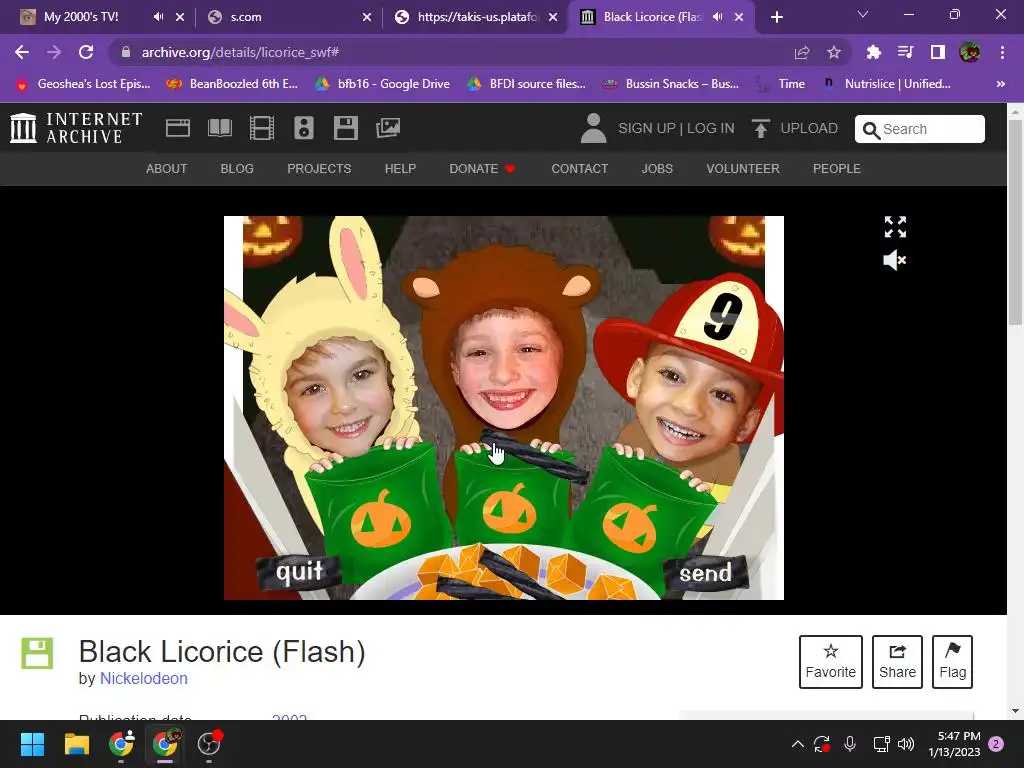Click Chrome's back arrow
The width and height of the screenshot is (1024, 768).
[22, 52]
